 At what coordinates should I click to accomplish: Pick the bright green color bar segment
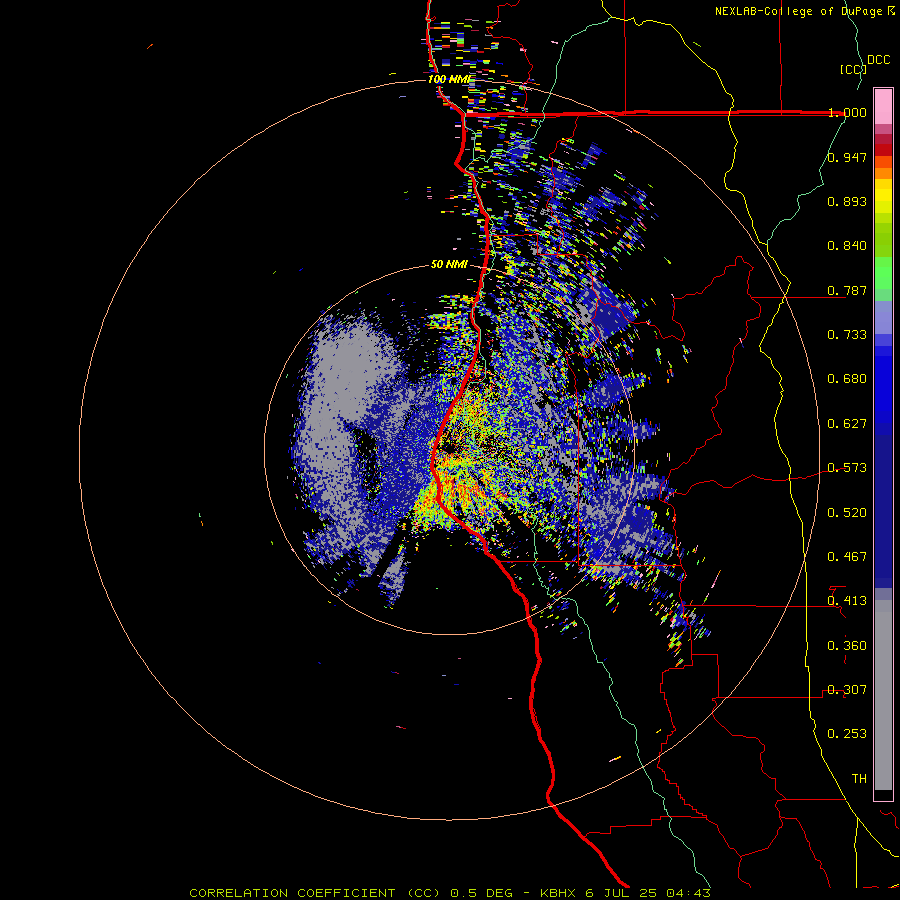pyautogui.click(x=883, y=273)
